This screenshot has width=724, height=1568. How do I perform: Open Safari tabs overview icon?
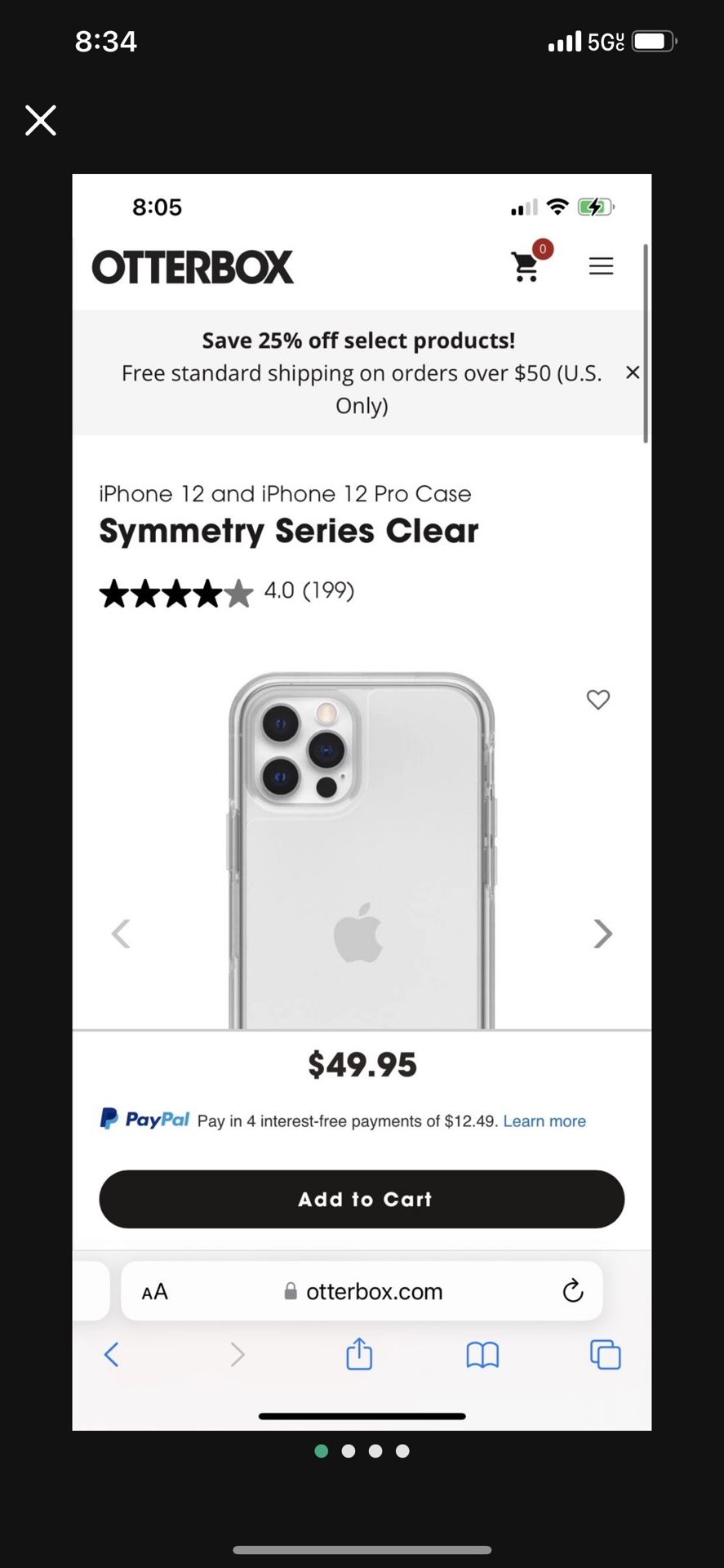(605, 1355)
